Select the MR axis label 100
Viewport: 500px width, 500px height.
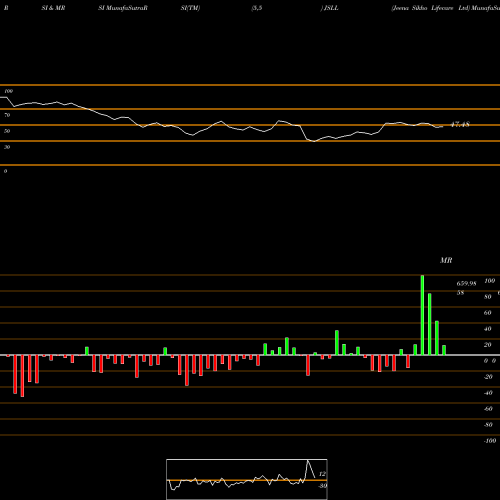[489, 281]
